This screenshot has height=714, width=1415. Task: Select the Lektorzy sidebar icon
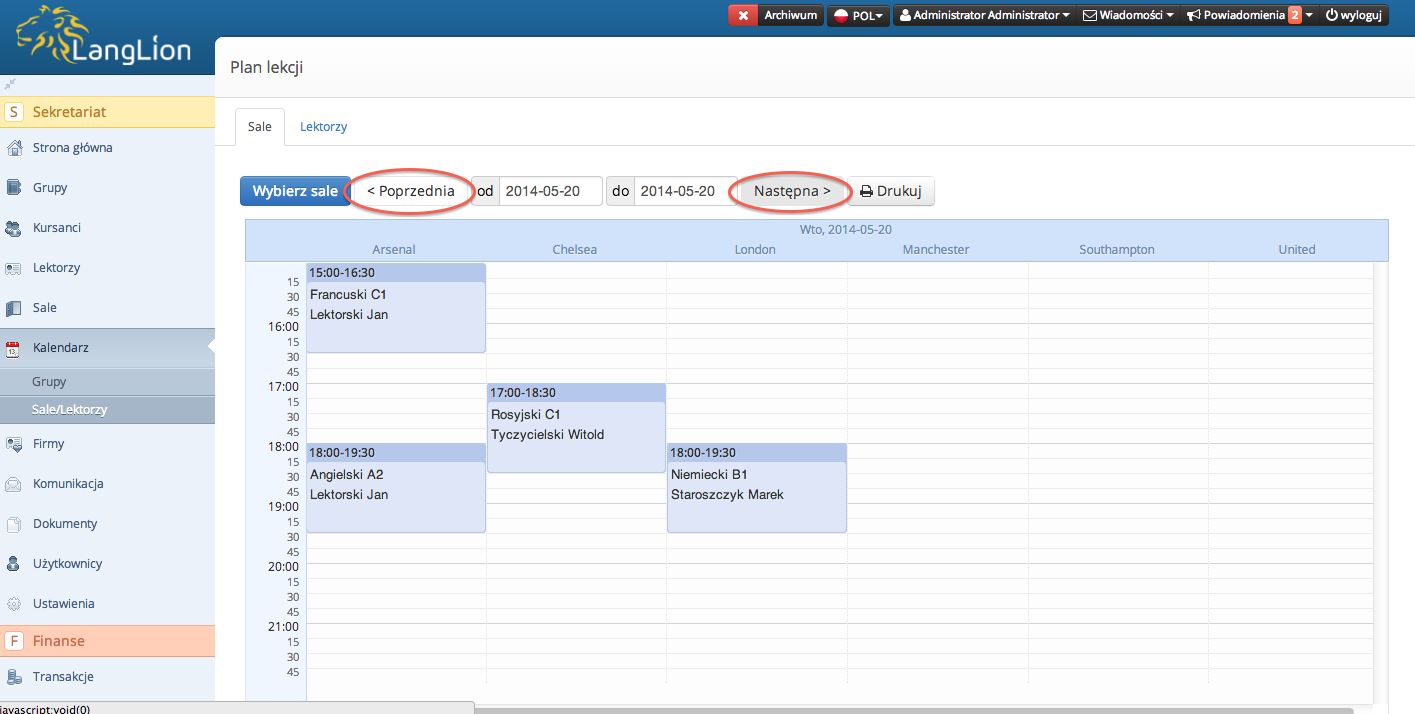click(x=14, y=268)
